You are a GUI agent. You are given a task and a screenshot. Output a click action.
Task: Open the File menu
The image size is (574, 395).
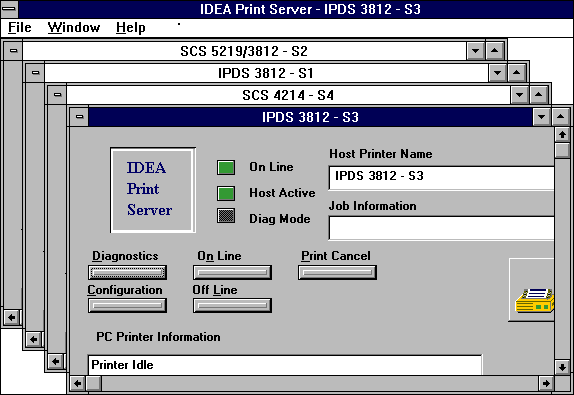click(20, 28)
